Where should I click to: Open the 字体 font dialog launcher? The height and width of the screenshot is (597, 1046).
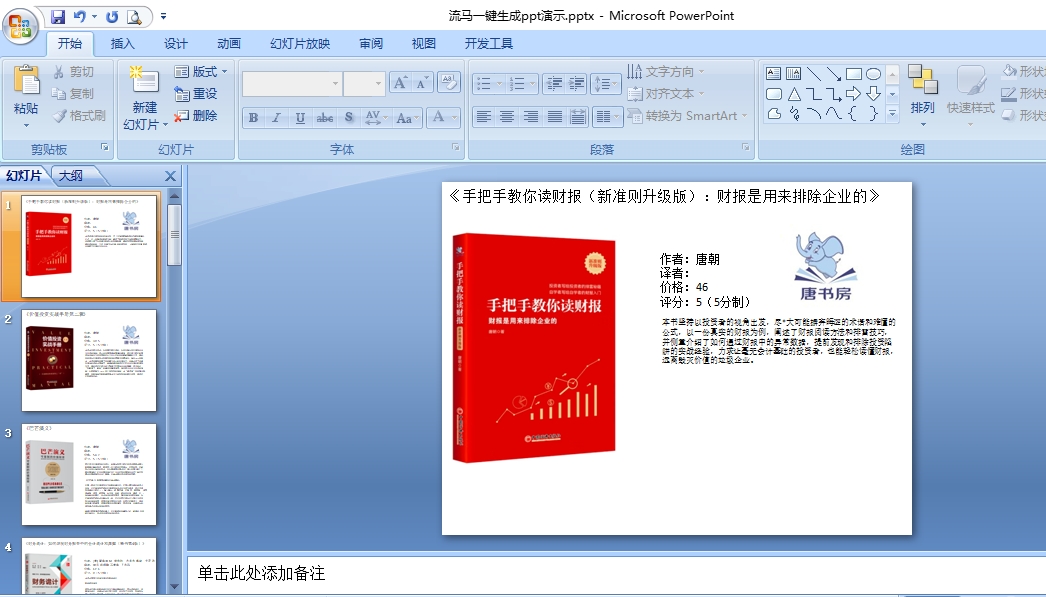456,147
